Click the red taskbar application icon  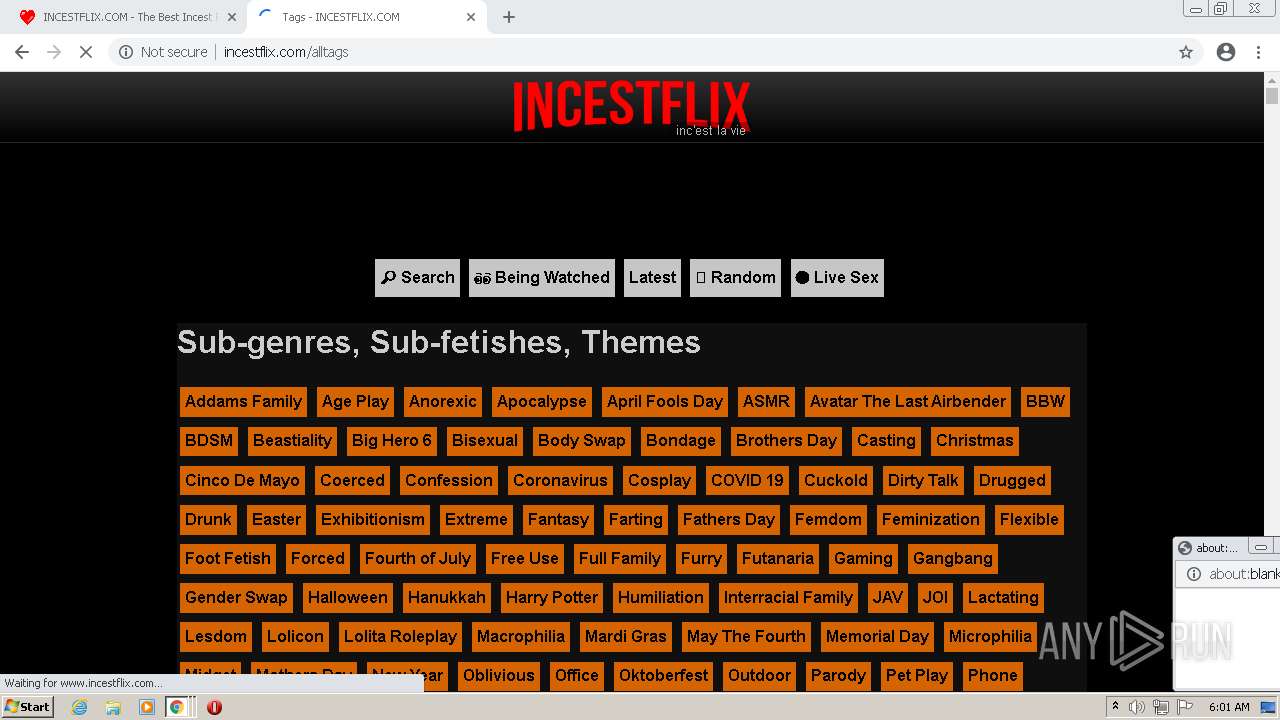pos(214,707)
